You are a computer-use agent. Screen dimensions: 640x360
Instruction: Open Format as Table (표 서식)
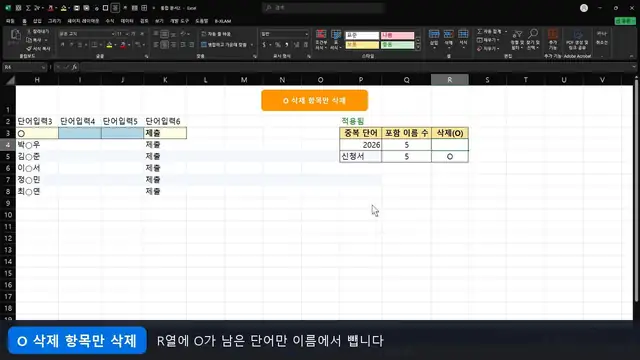click(336, 40)
